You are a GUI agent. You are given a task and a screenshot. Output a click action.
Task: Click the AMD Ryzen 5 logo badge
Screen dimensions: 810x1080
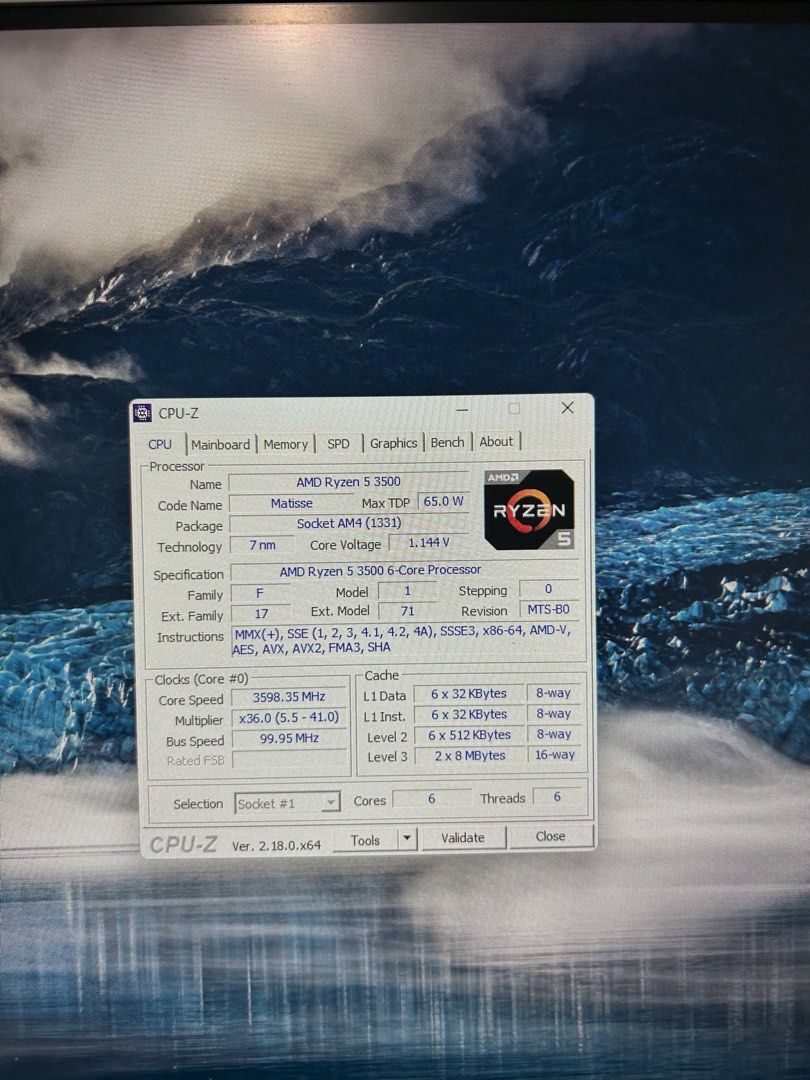pos(529,509)
